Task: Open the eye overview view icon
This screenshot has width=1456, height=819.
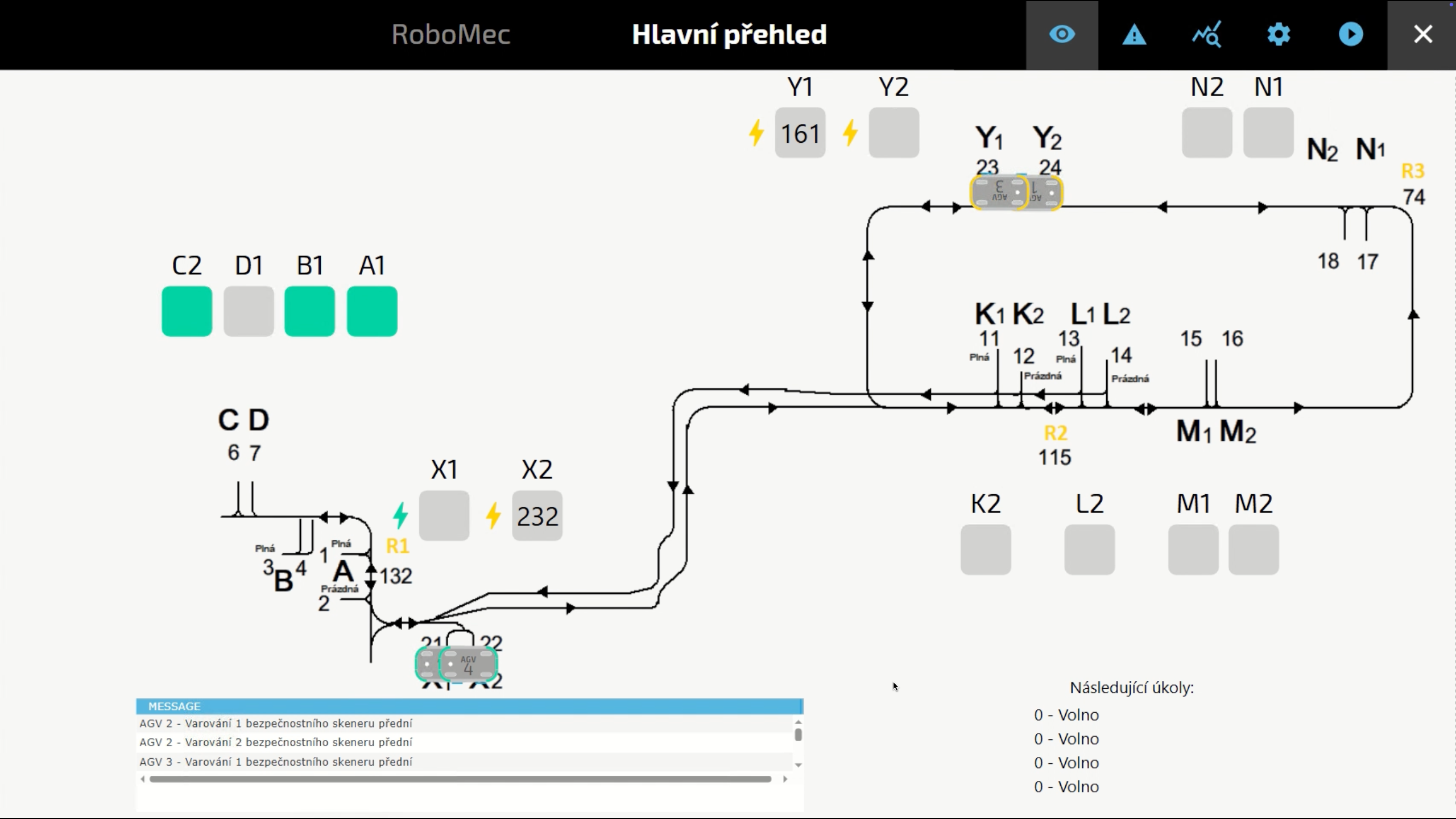Action: click(1061, 35)
